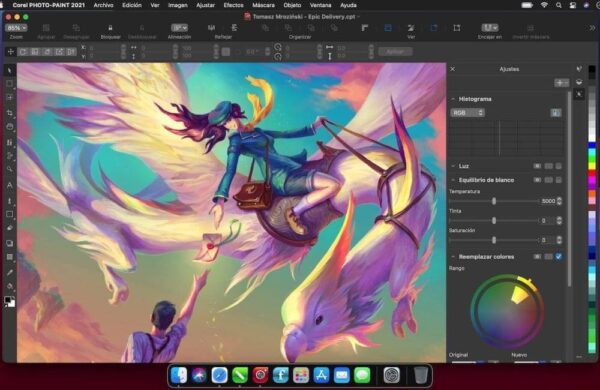Click the histogram export button beside RGB
The height and width of the screenshot is (390, 600).
(556, 113)
